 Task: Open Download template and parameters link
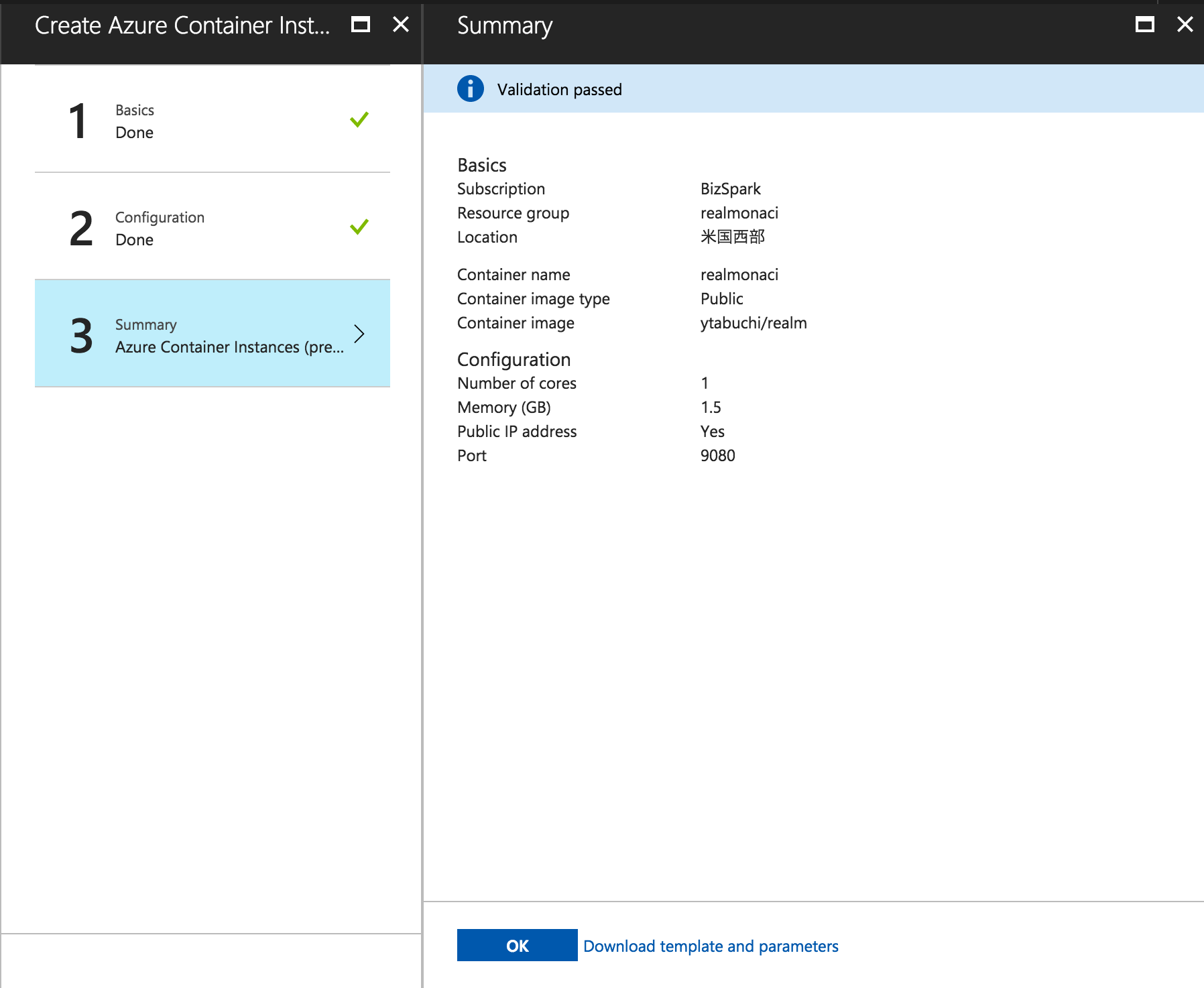[711, 946]
